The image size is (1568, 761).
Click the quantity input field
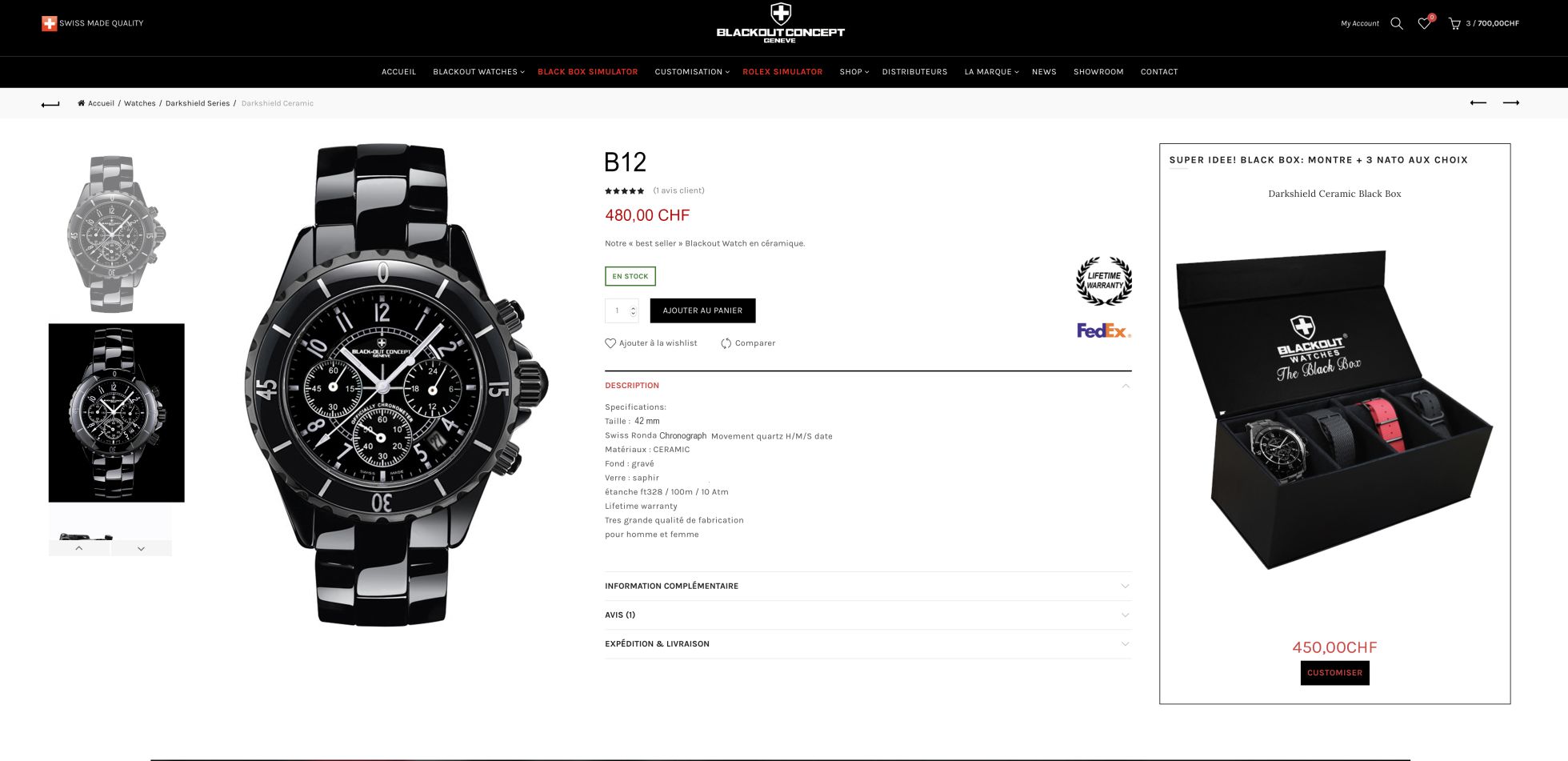622,310
